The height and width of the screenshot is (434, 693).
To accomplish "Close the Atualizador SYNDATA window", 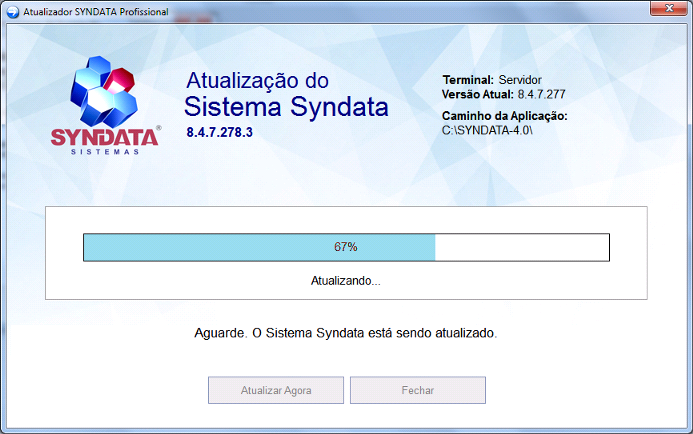I will pyautogui.click(x=669, y=8).
